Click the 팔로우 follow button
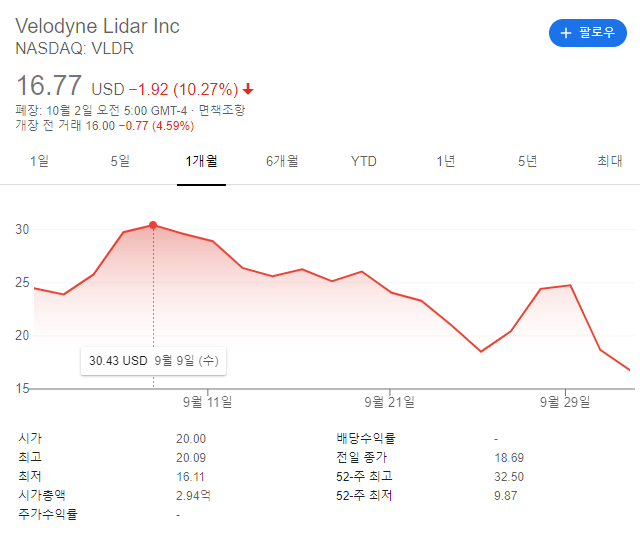 [x=587, y=33]
